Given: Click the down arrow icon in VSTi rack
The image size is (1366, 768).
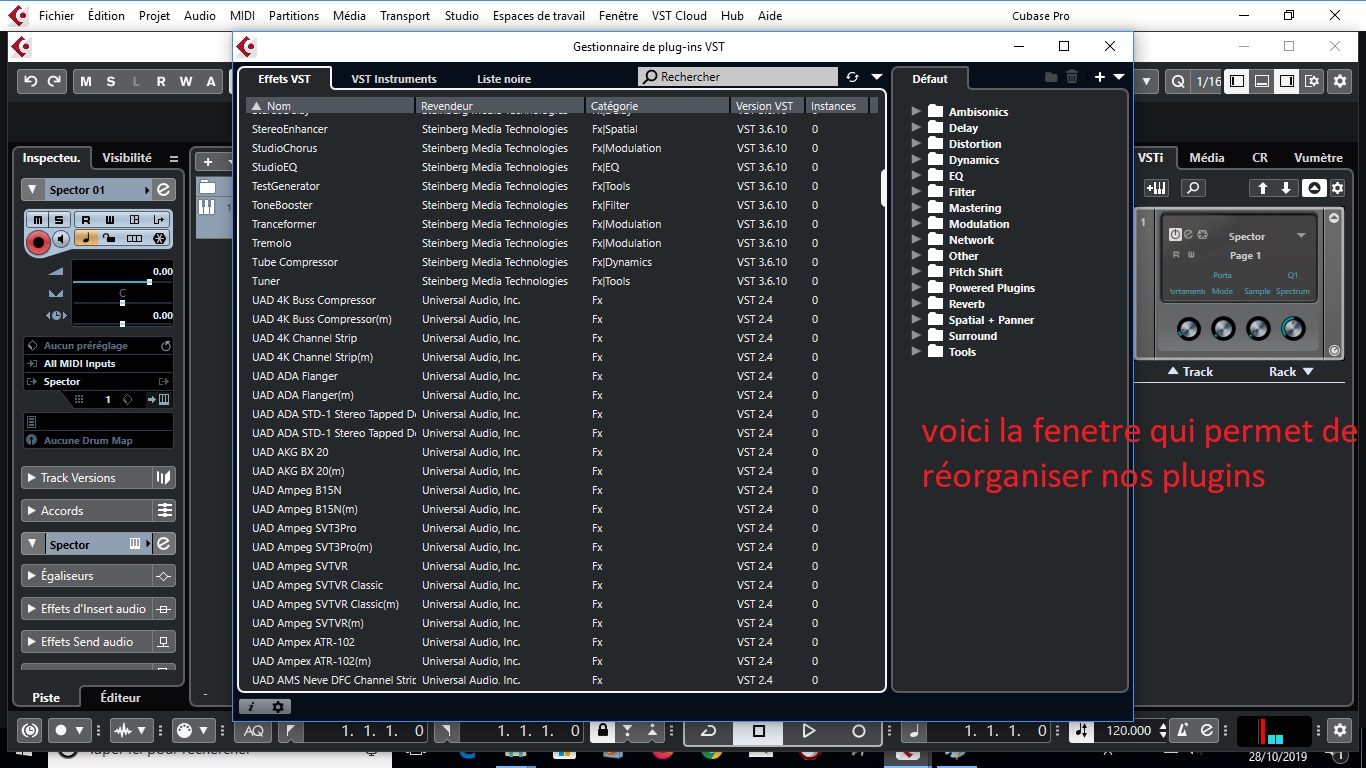Looking at the screenshot, I should (1286, 188).
